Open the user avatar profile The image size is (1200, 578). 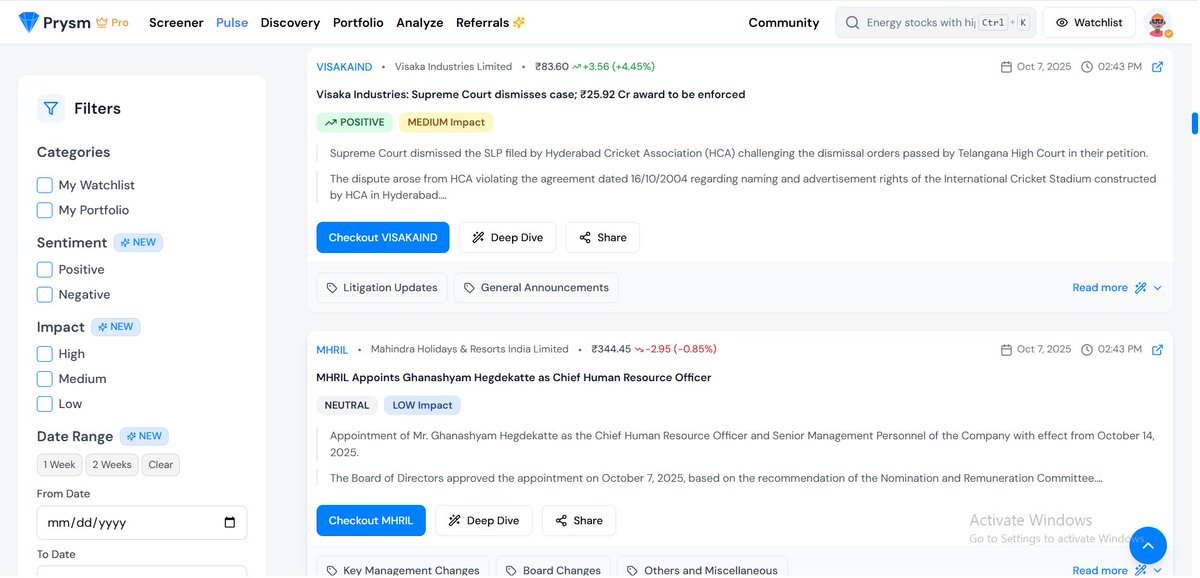1158,23
